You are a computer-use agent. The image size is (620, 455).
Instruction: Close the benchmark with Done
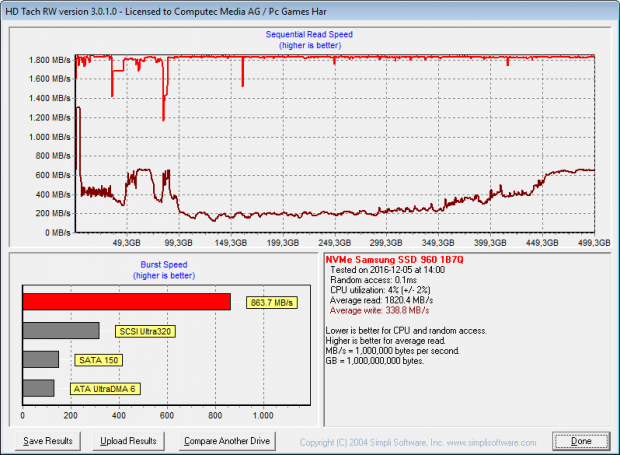point(581,440)
